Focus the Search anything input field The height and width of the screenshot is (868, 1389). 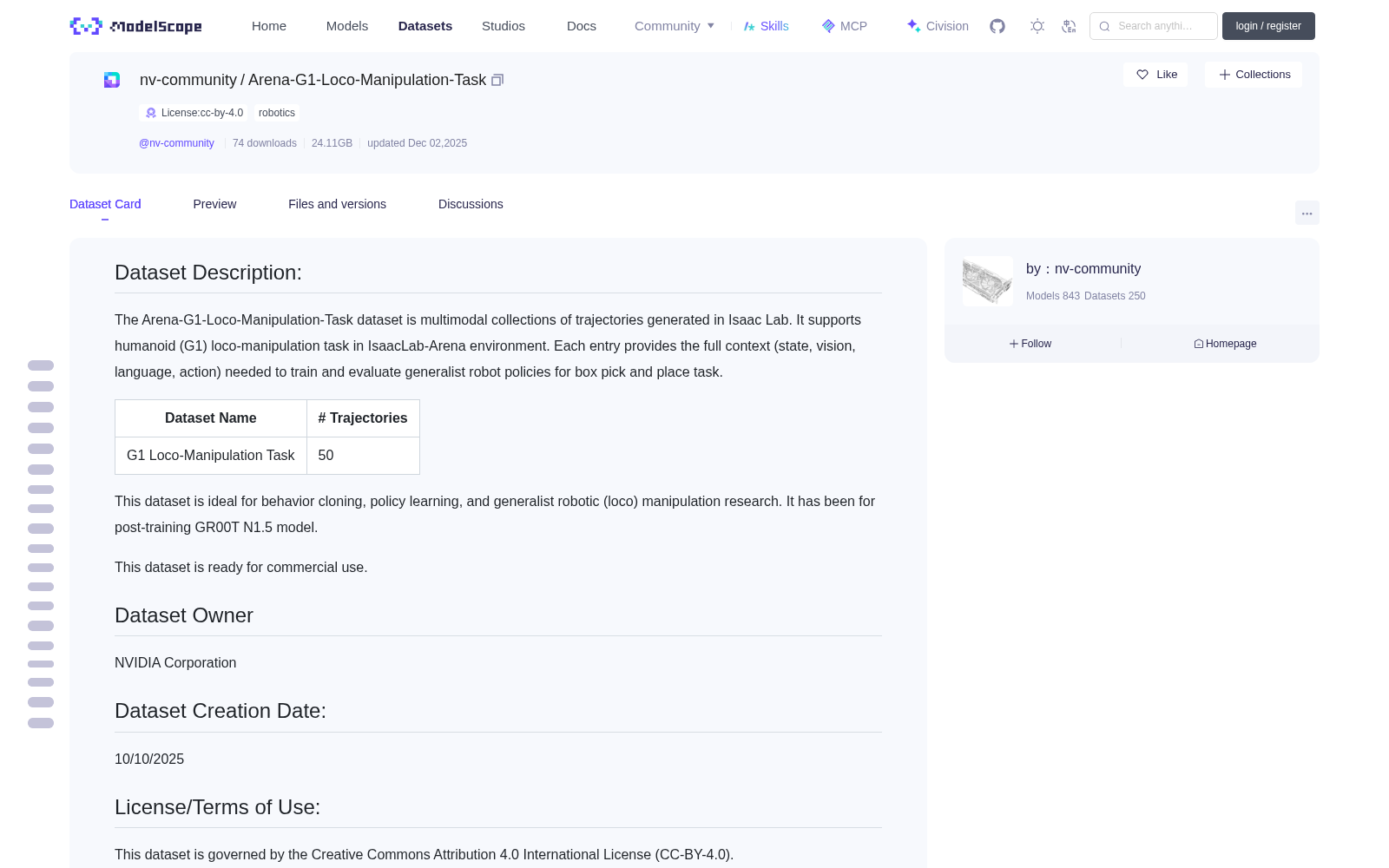click(1154, 26)
